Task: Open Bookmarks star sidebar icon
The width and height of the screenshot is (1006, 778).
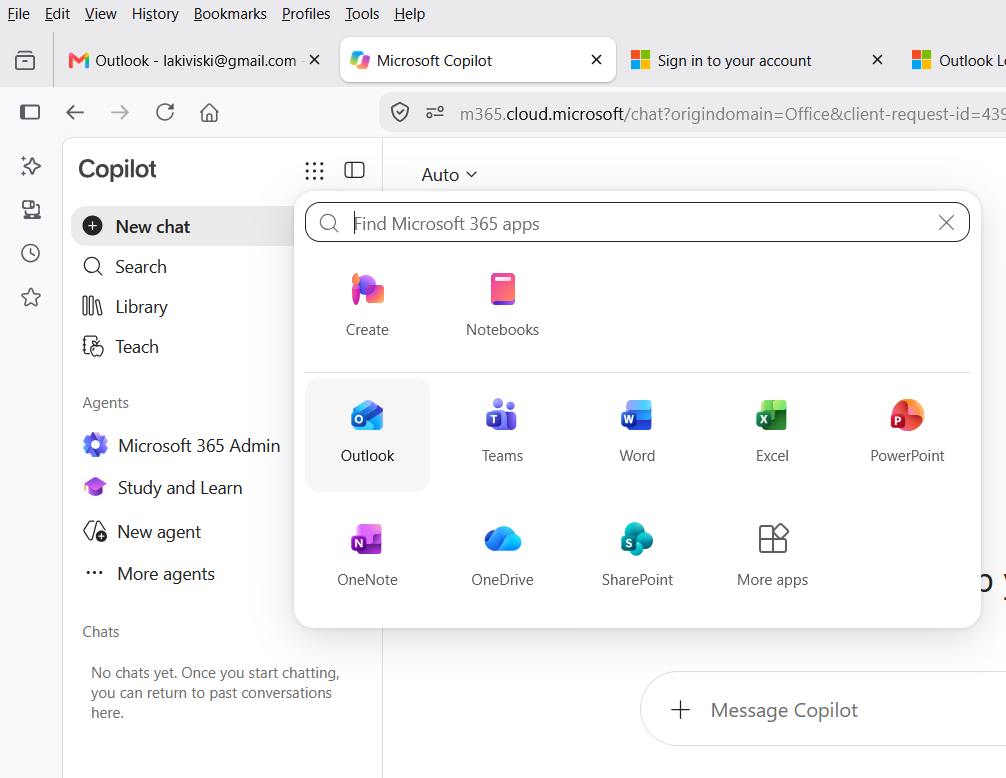Action: tap(30, 297)
